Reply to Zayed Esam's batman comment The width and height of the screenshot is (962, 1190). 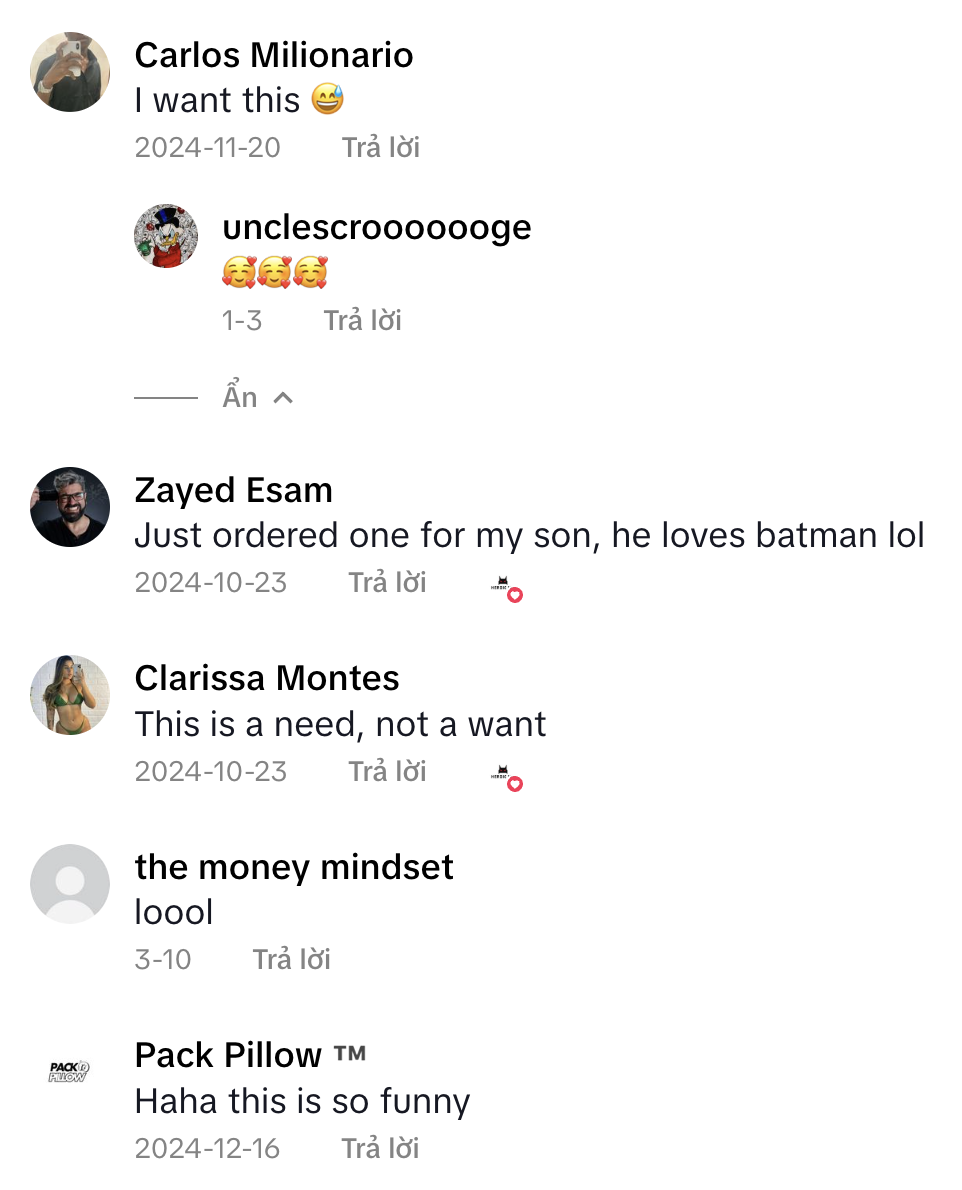[x=387, y=582]
